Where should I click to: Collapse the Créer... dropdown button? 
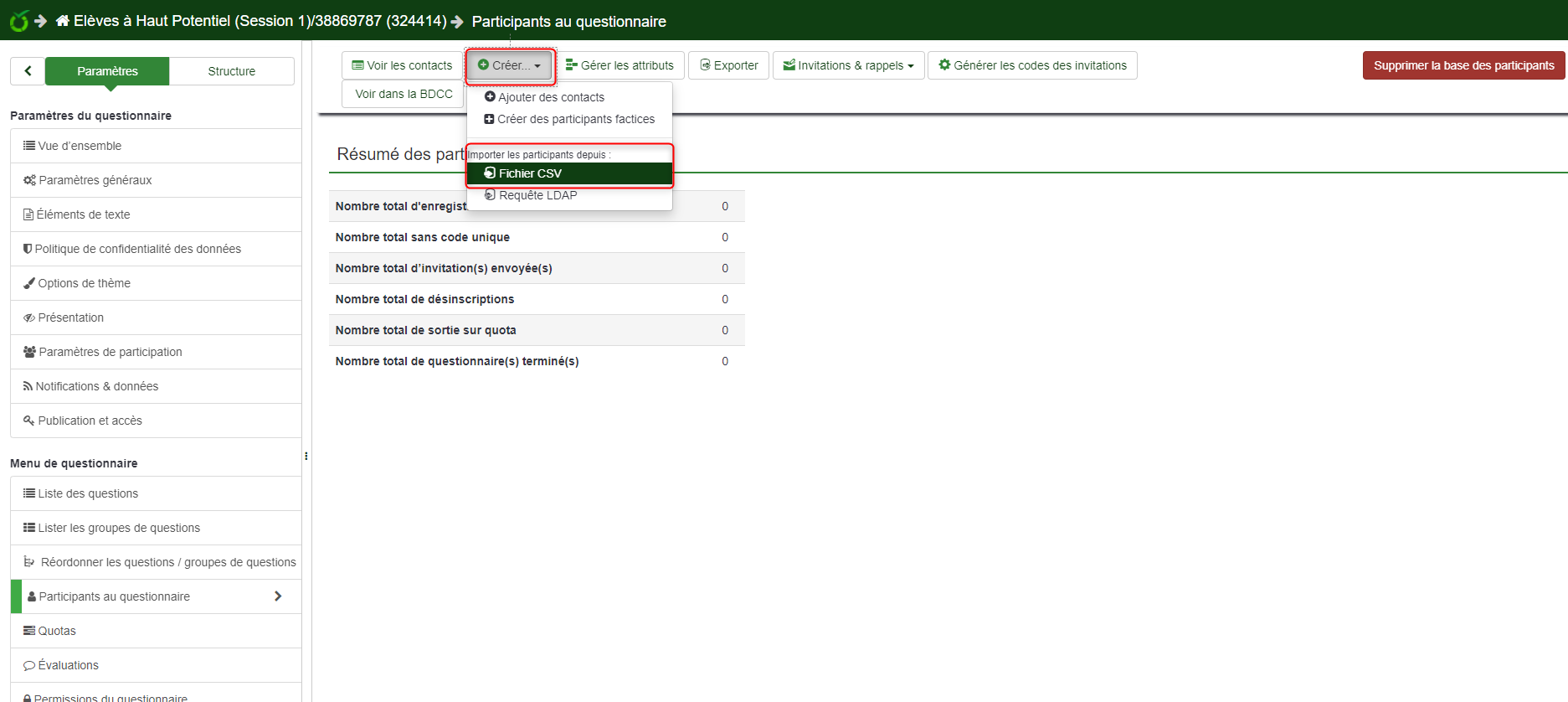pyautogui.click(x=509, y=65)
